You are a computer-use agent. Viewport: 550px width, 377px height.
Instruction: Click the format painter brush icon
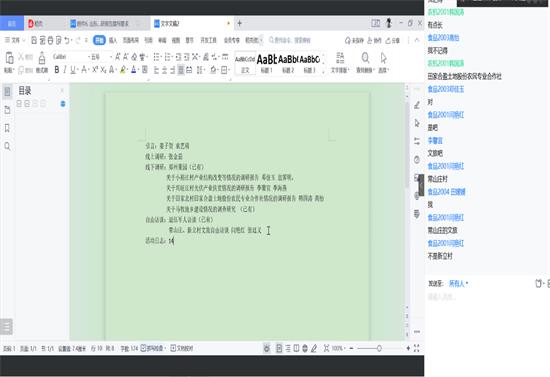(x=42, y=62)
